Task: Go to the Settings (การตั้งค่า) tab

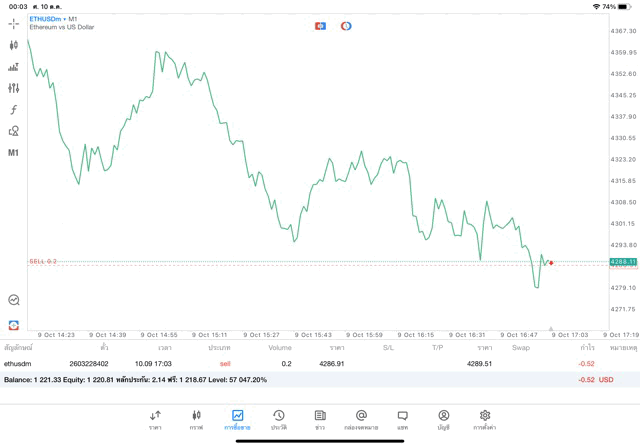Action: click(x=485, y=419)
